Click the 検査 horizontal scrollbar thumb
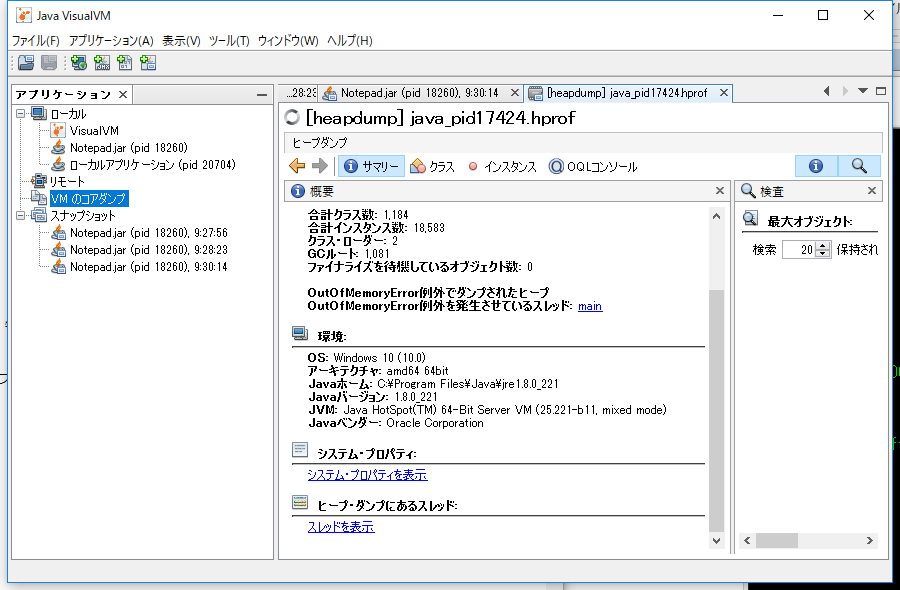This screenshot has width=900, height=590. click(777, 541)
